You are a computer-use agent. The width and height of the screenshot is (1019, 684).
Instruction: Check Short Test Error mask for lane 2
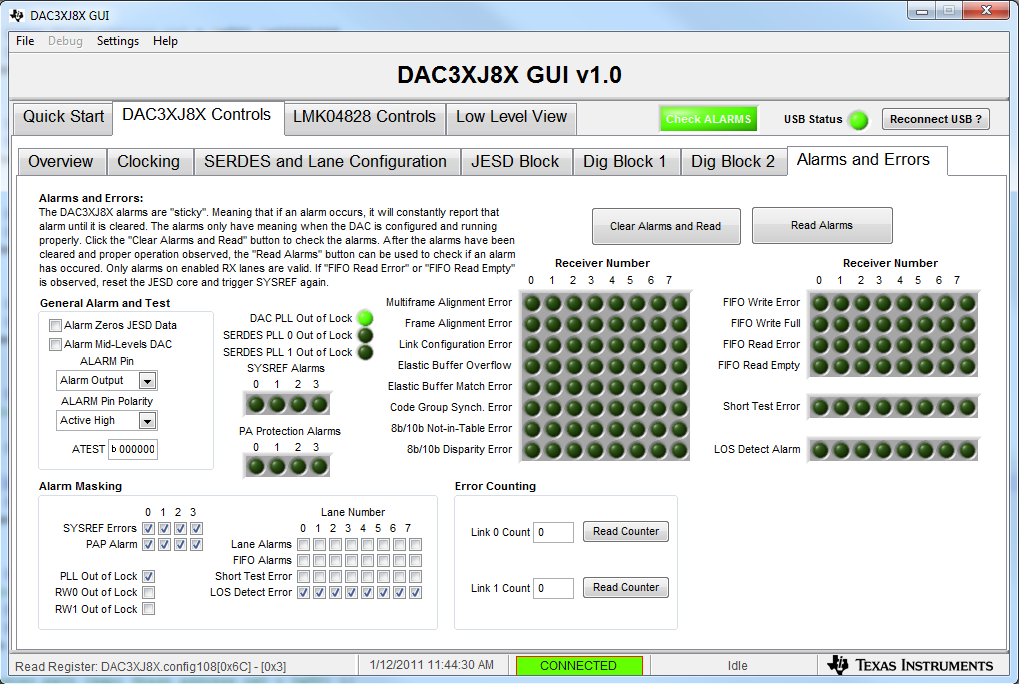335,576
